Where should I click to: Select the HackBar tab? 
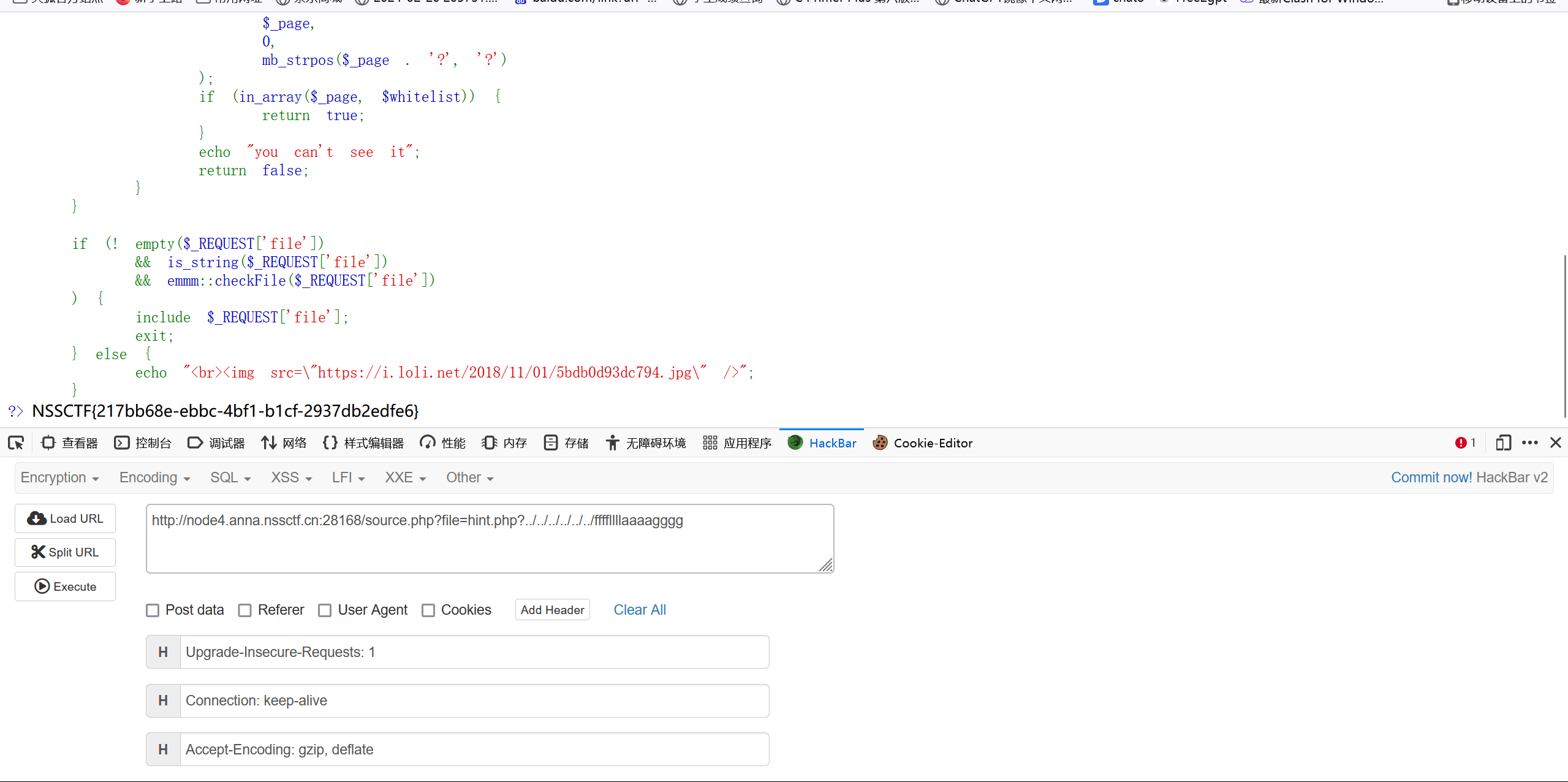click(822, 443)
